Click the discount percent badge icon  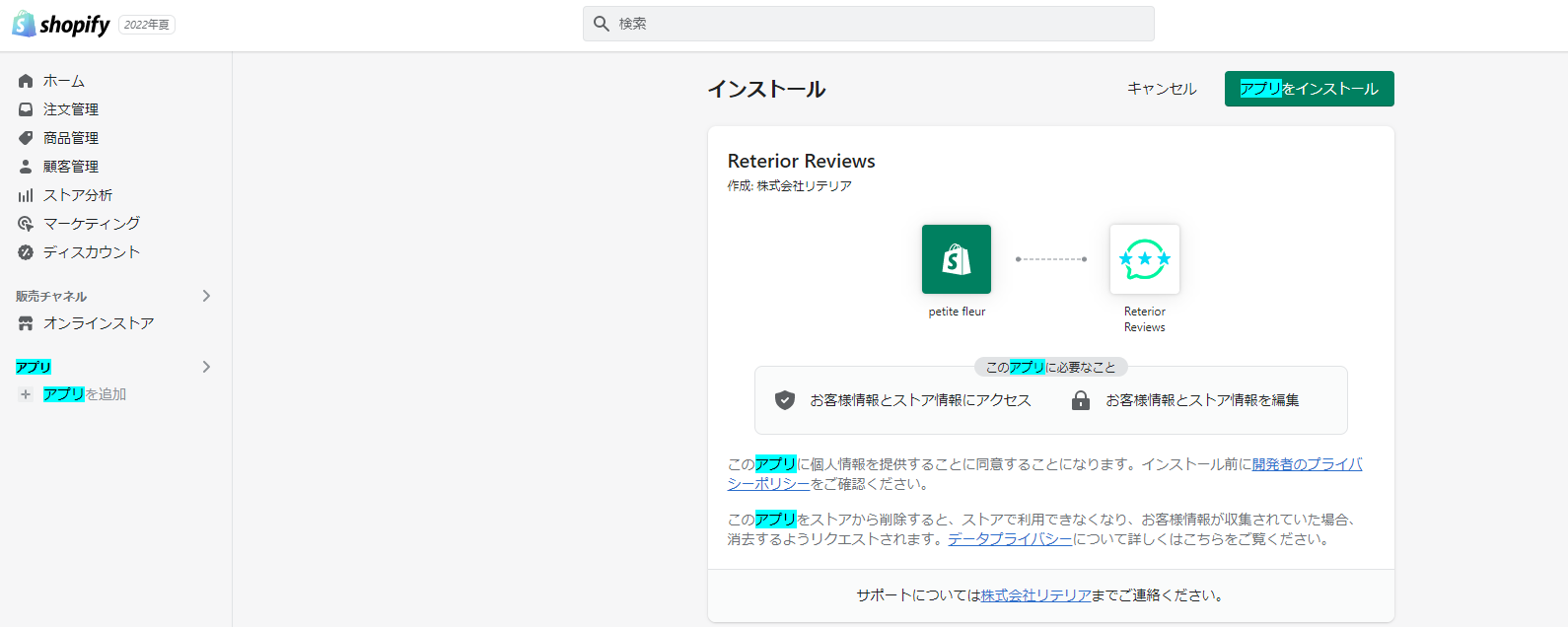26,252
